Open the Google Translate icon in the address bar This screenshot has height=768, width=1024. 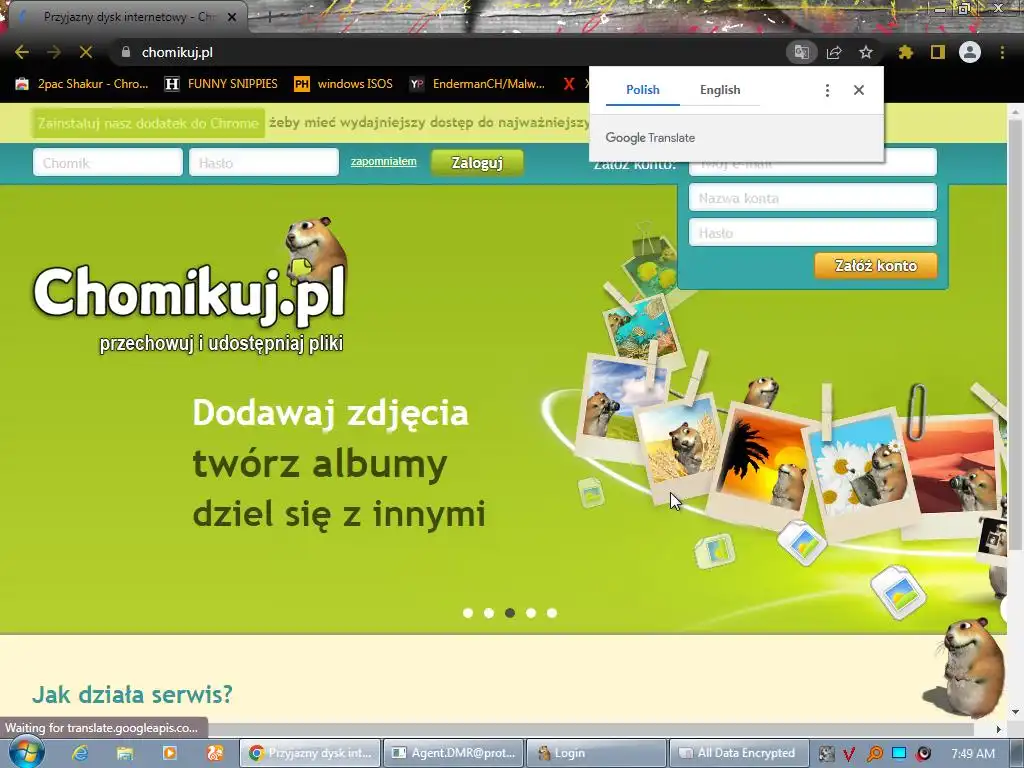tap(801, 52)
